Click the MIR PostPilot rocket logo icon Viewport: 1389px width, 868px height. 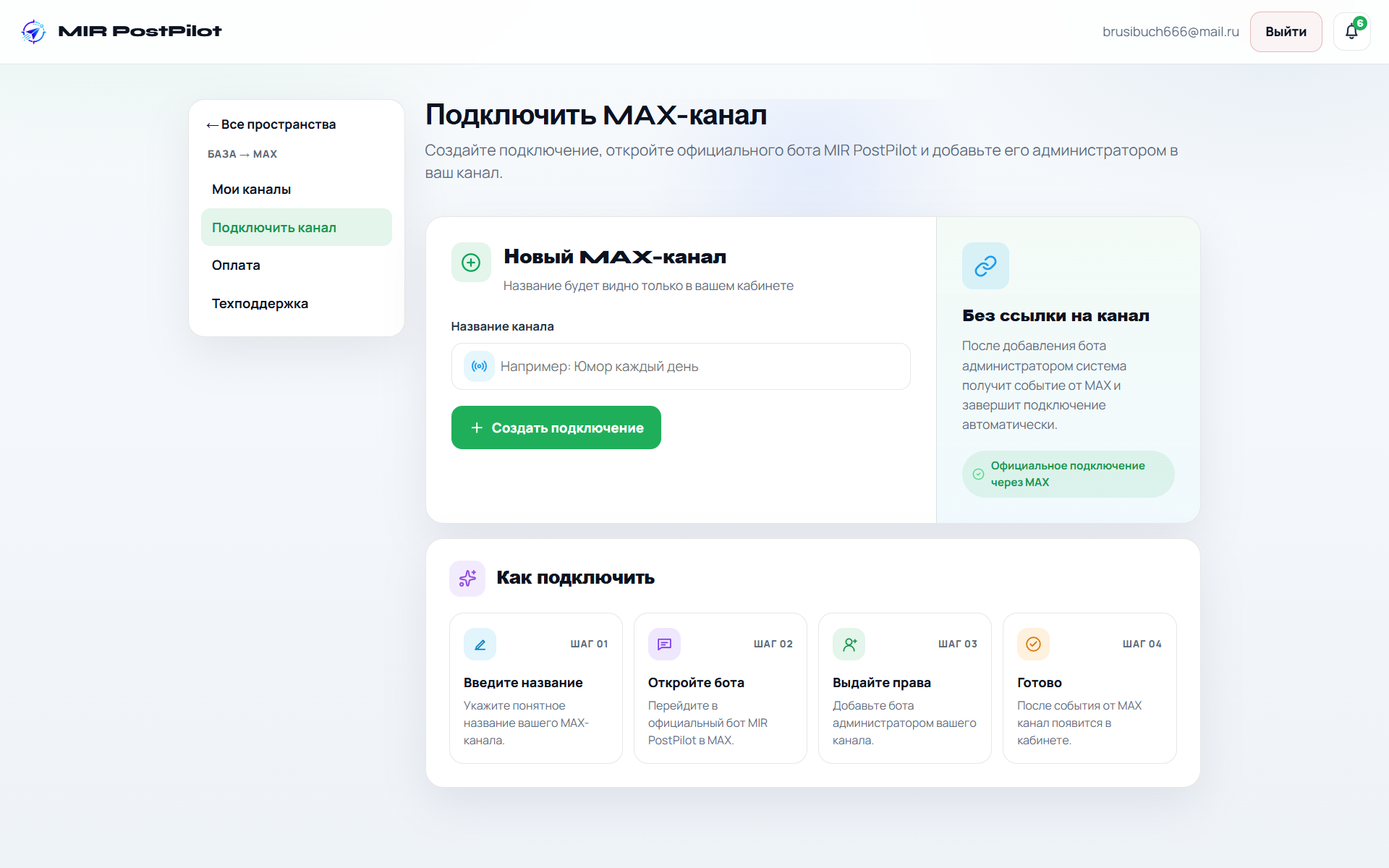[x=33, y=31]
